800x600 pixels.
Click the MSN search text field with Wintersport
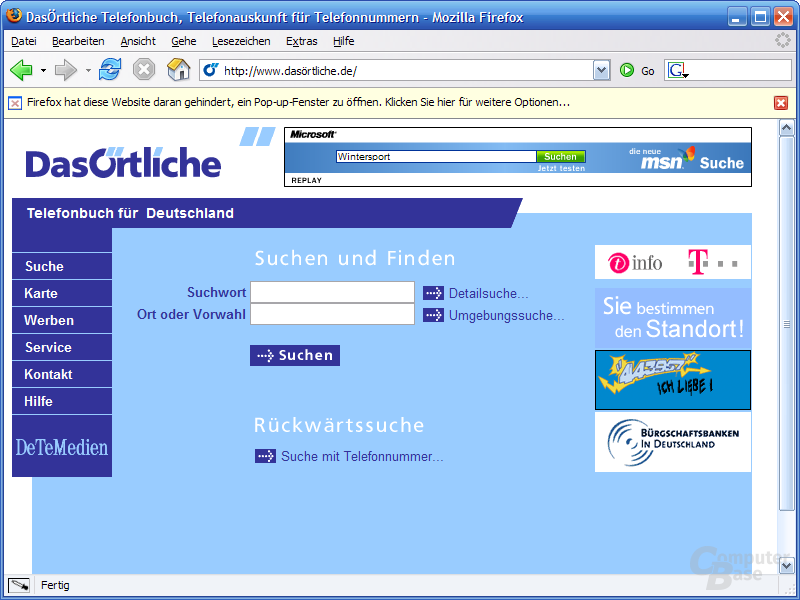click(x=436, y=157)
